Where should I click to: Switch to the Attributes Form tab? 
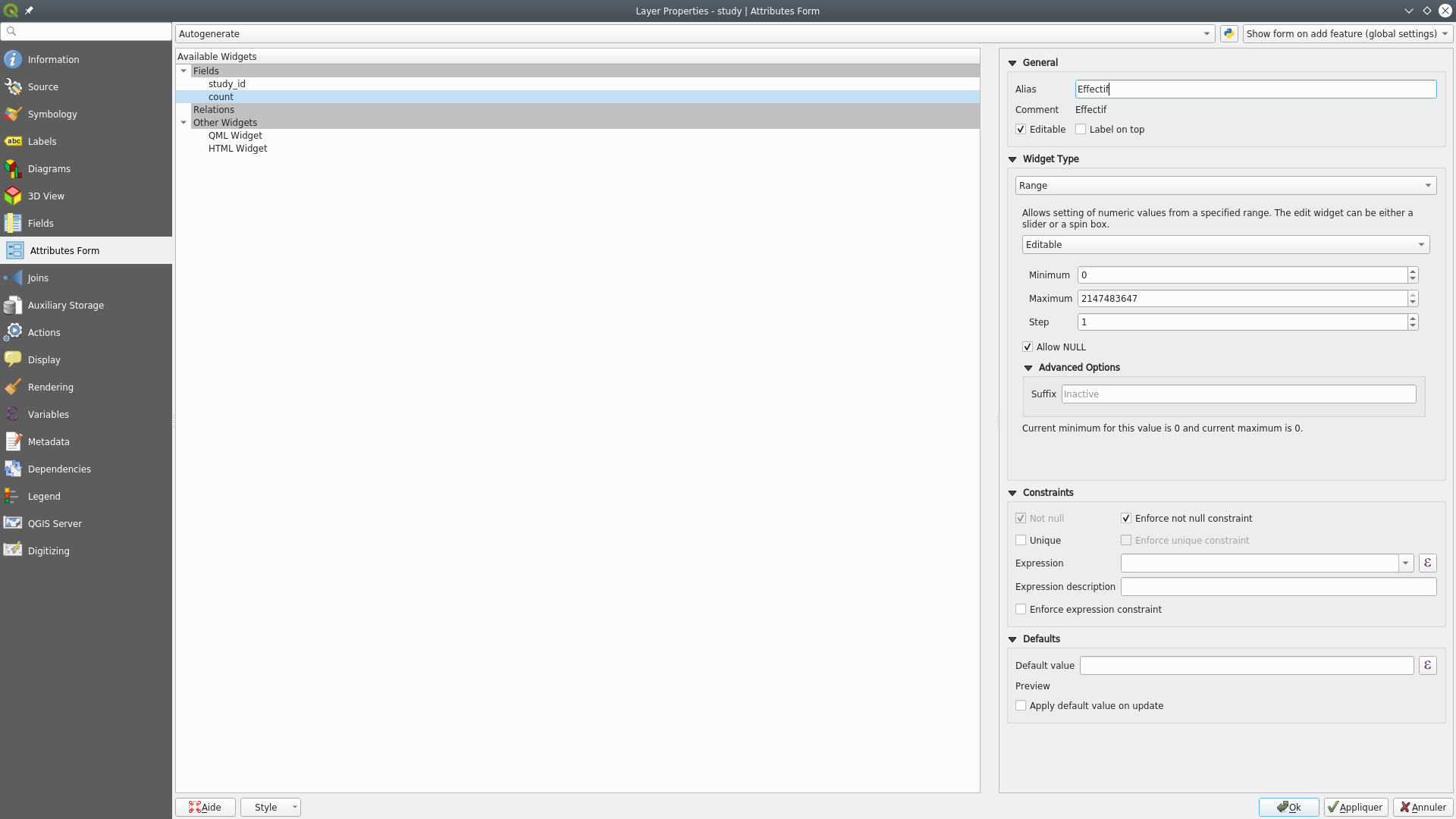coord(86,250)
